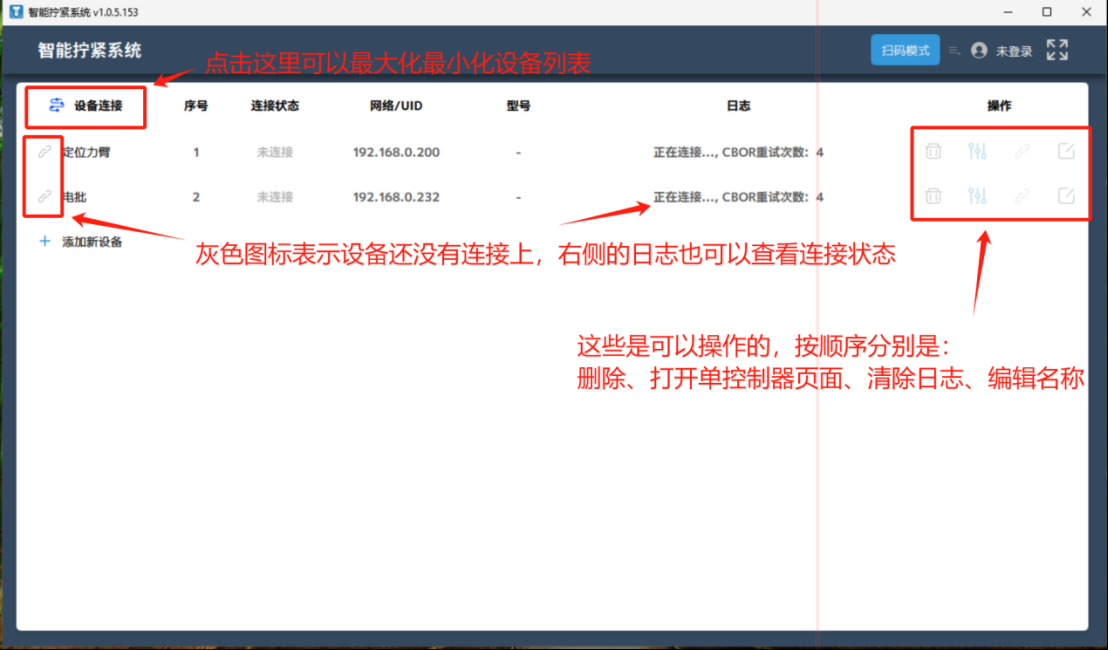Toggle fullscreen with the expand arrows icon
The width and height of the screenshot is (1108, 650).
click(x=1057, y=50)
